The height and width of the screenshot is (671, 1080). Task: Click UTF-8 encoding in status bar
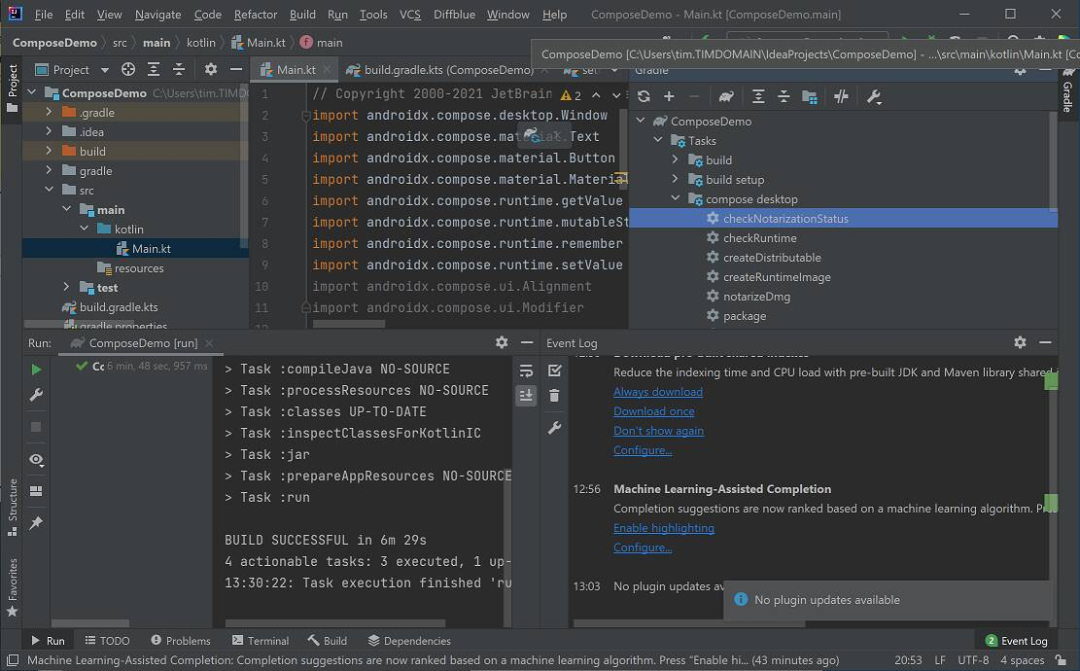(971, 660)
